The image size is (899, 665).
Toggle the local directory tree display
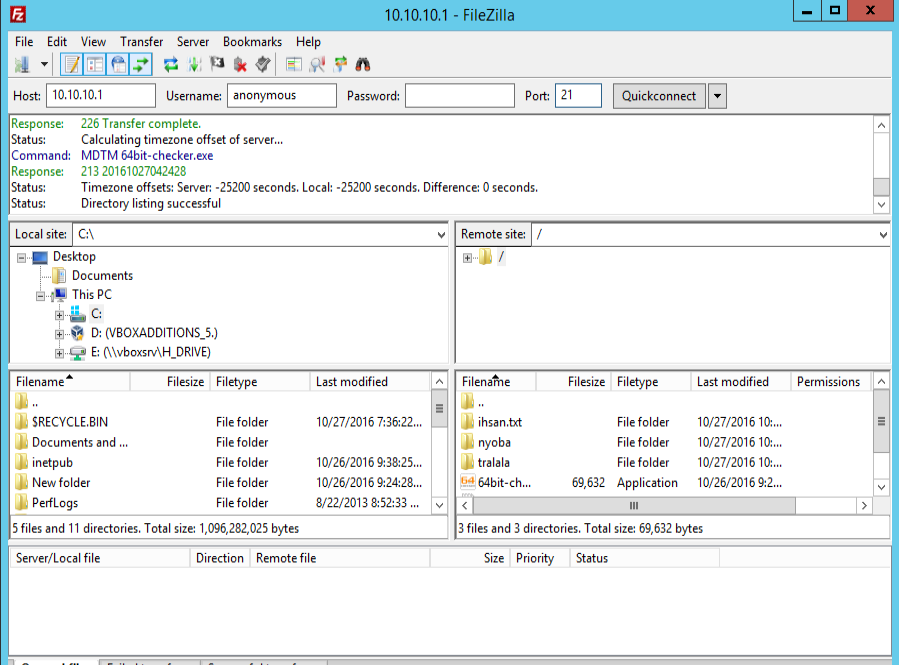click(x=95, y=64)
